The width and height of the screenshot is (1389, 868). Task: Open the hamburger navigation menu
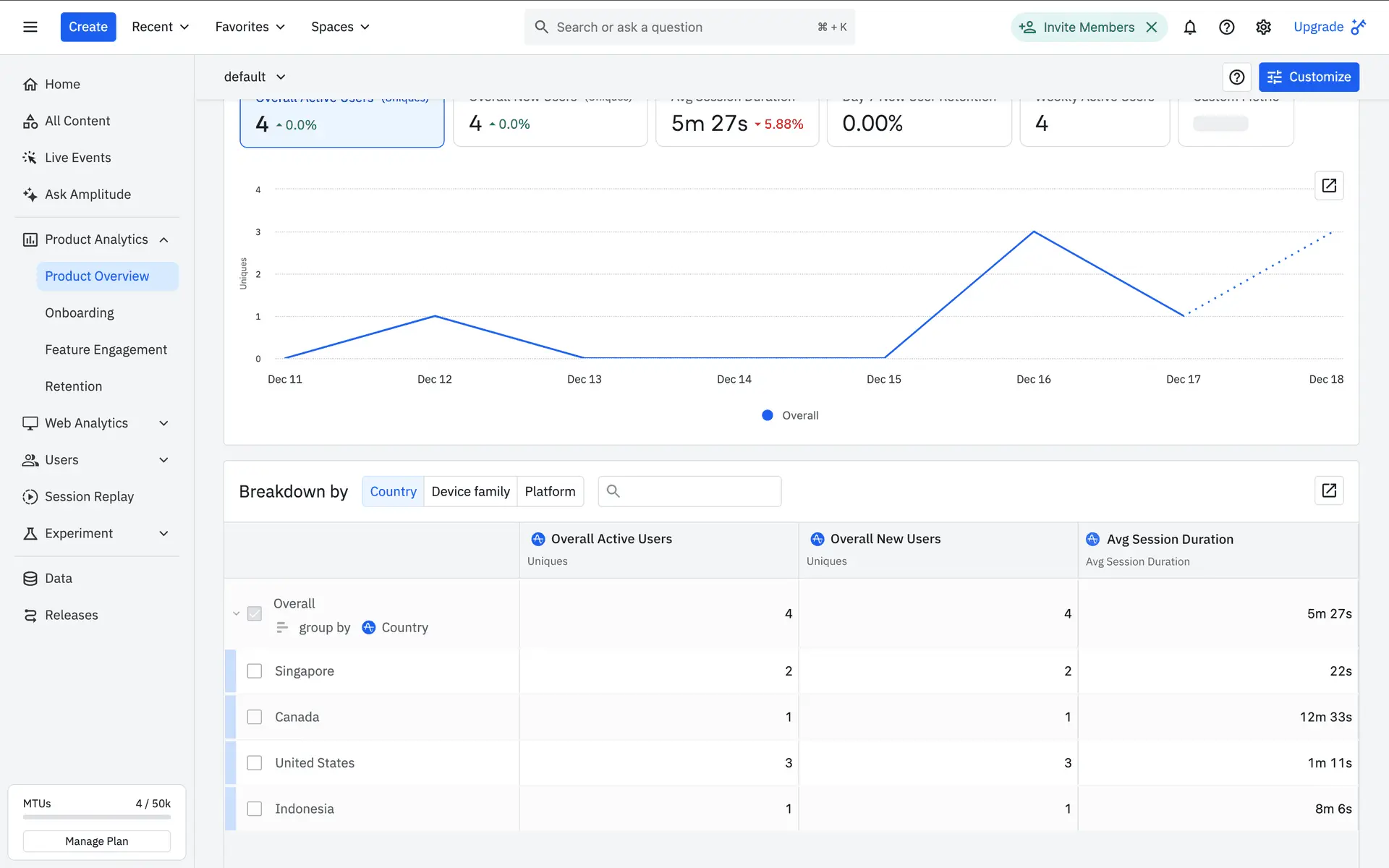[30, 27]
